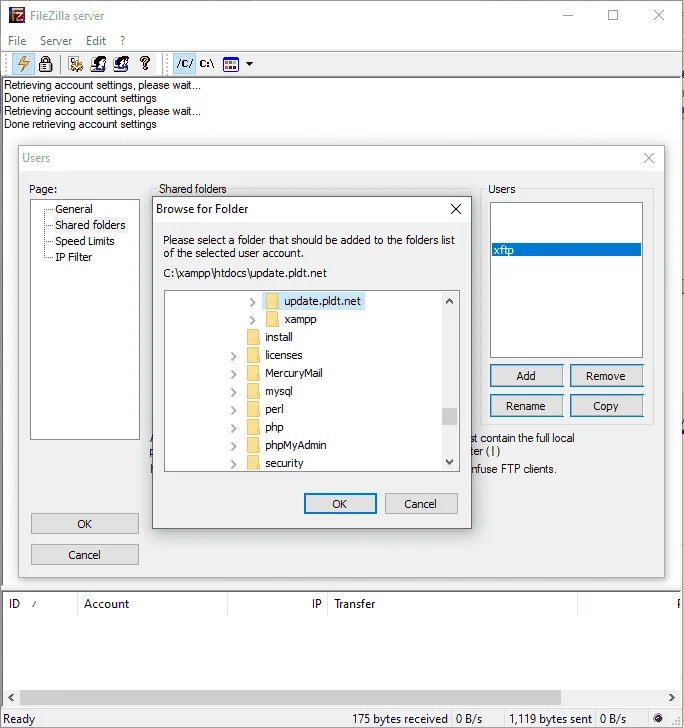Select the xftp user
684x728 pixels.
click(566, 250)
